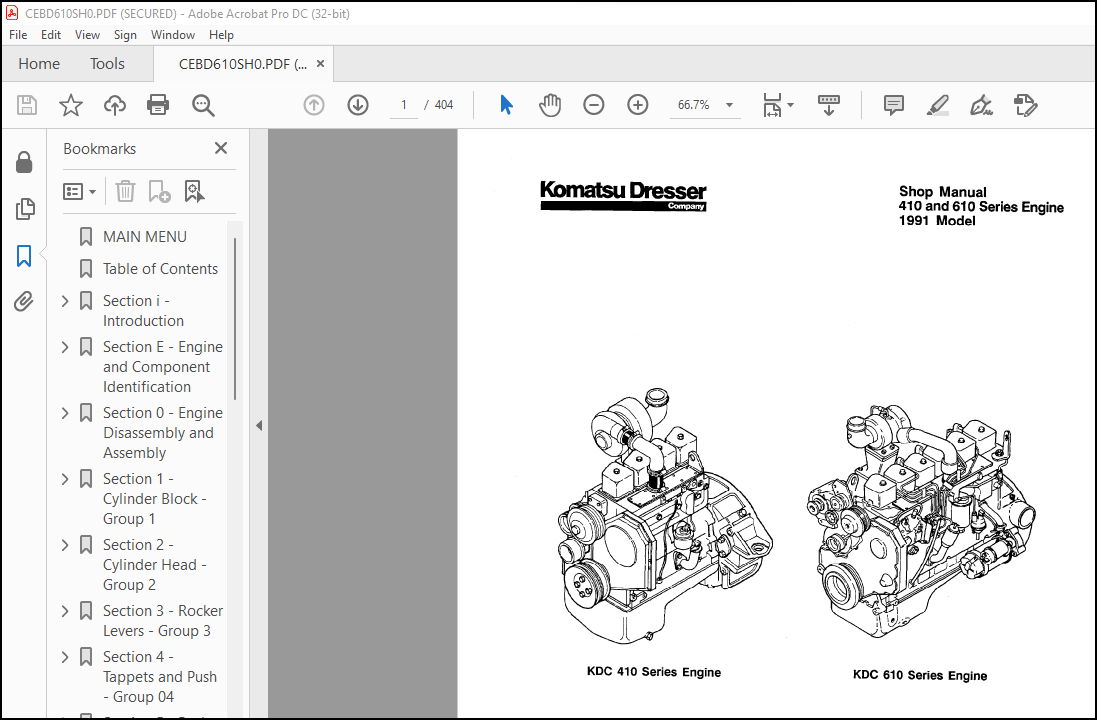The width and height of the screenshot is (1097, 720).
Task: Click the cloud upload icon
Action: tap(115, 105)
